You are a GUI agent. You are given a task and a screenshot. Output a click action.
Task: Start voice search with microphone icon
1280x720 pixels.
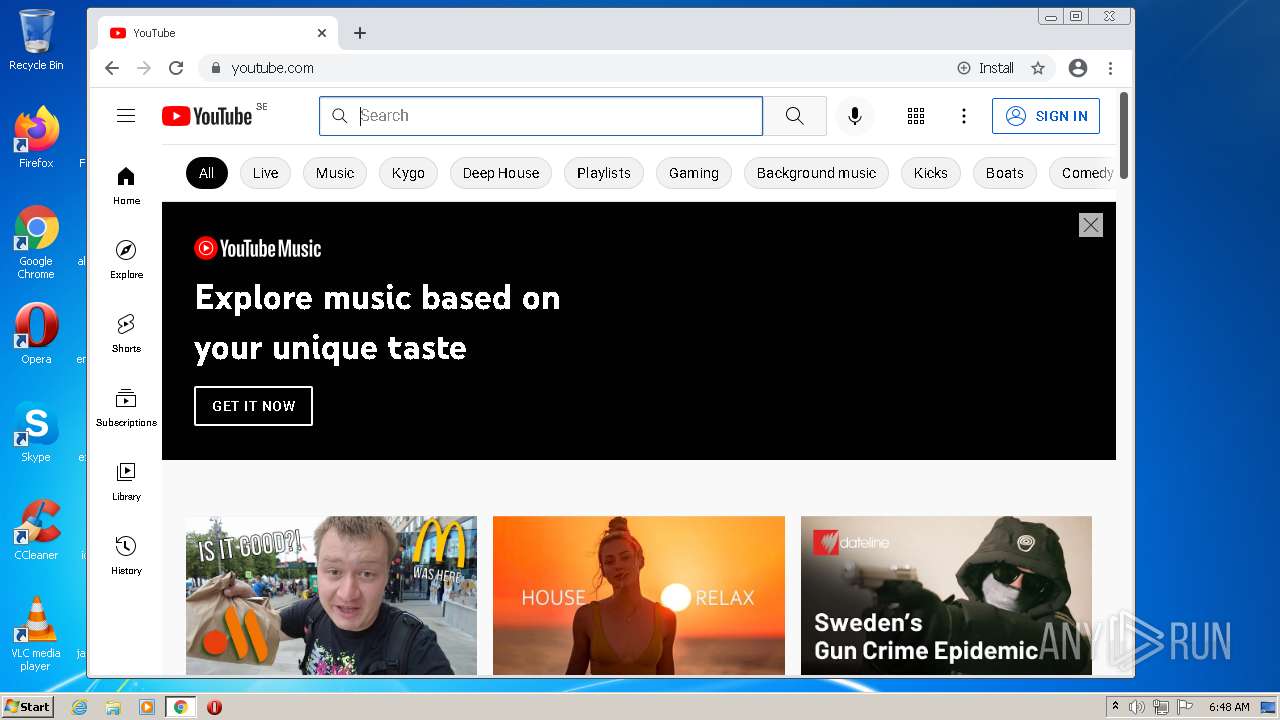[855, 116]
